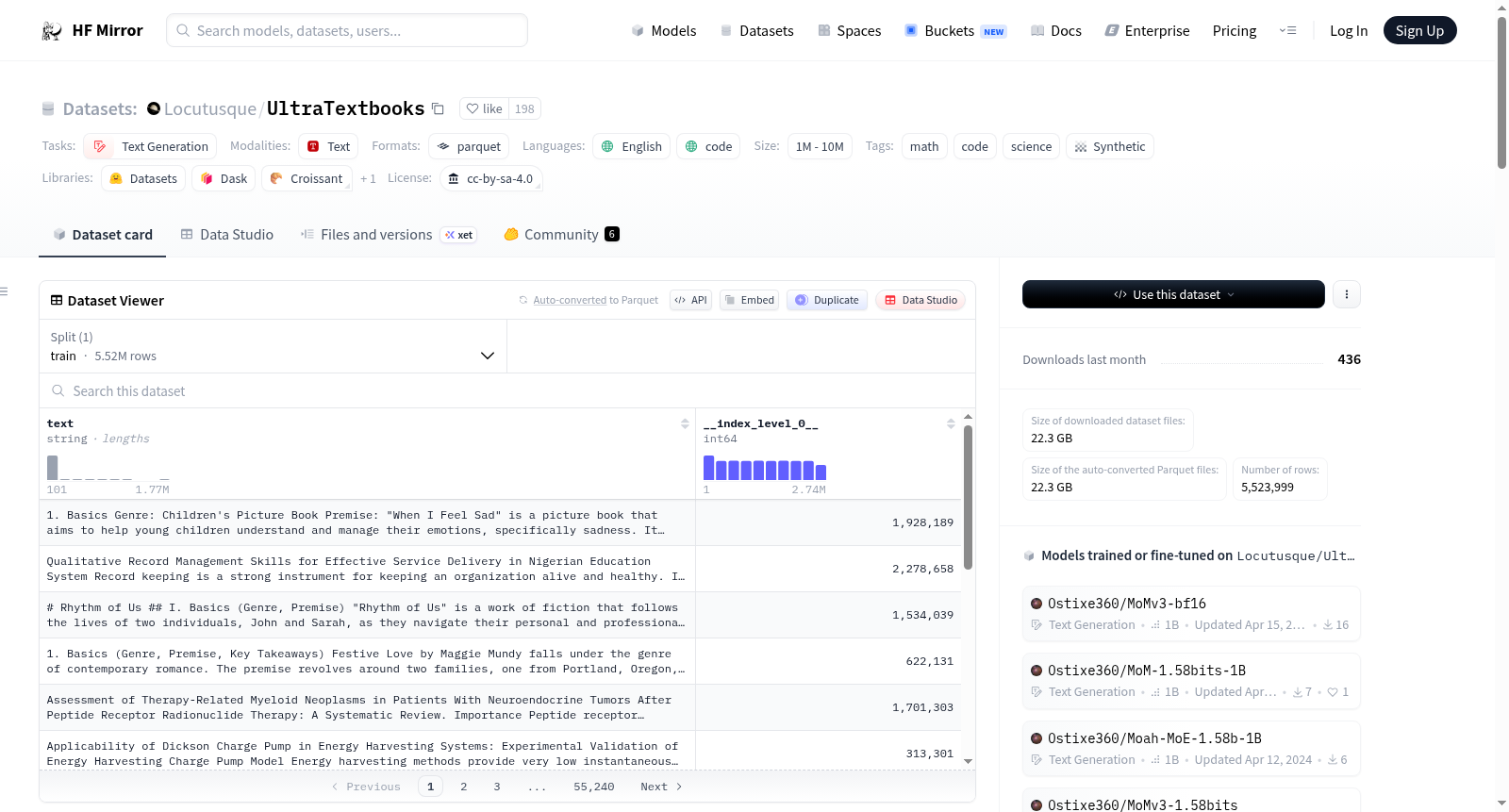
Task: Open the left sidebar toggle icon
Action: coord(5,291)
